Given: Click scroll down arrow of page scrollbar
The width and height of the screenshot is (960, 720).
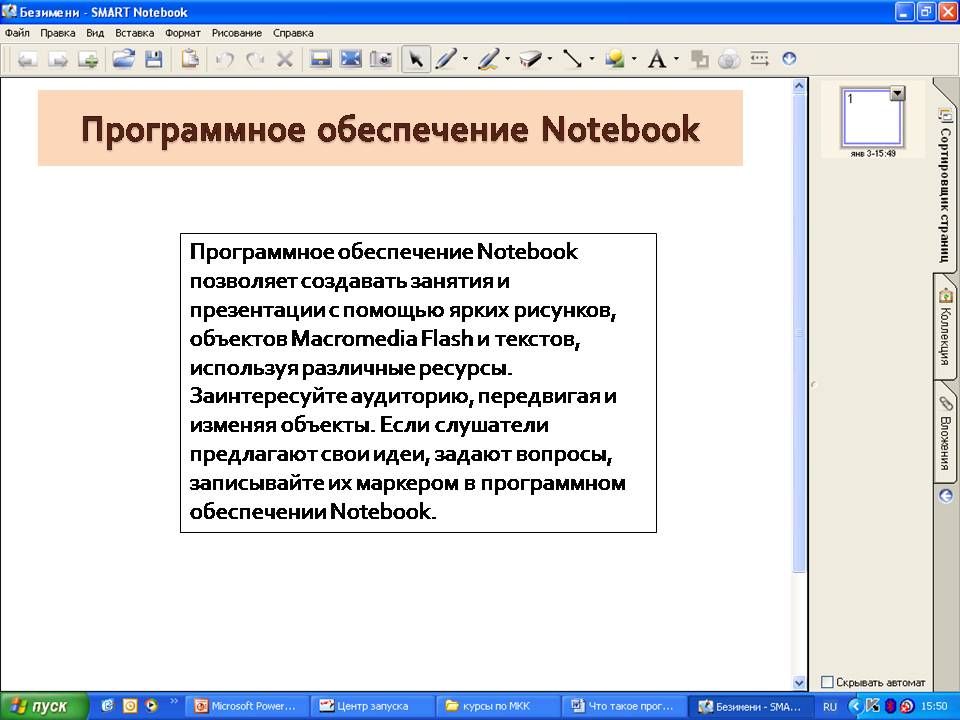Looking at the screenshot, I should coord(799,683).
